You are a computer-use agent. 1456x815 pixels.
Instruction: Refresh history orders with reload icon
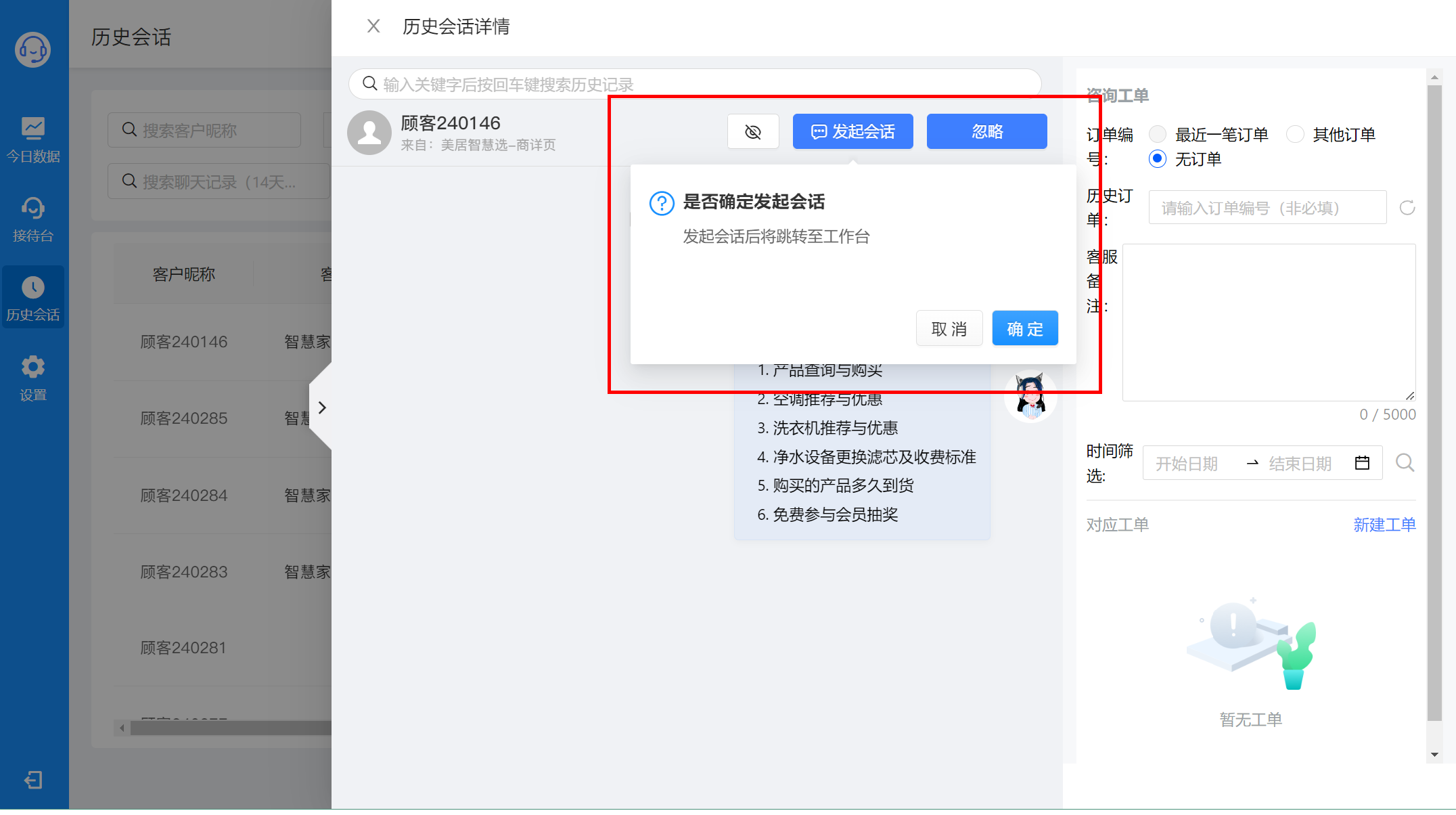[1407, 208]
